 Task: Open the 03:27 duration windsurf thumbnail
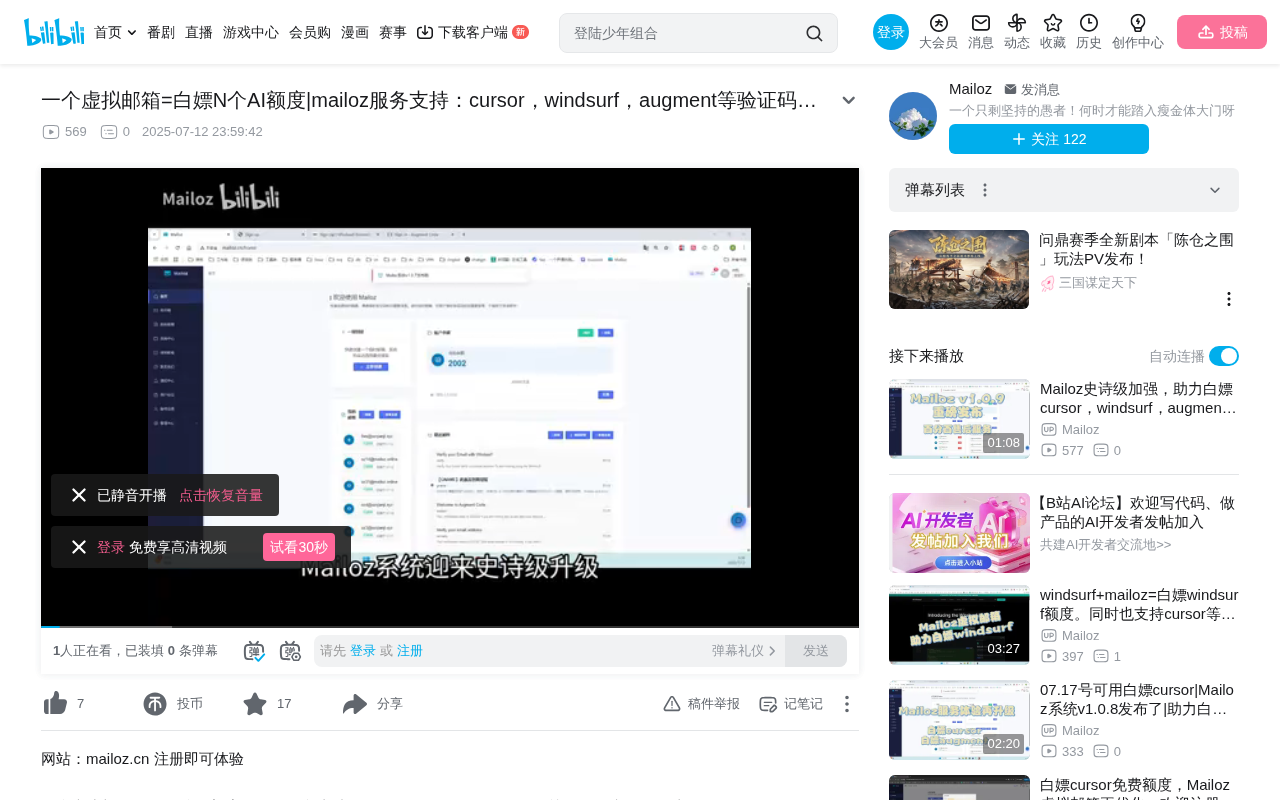959,625
